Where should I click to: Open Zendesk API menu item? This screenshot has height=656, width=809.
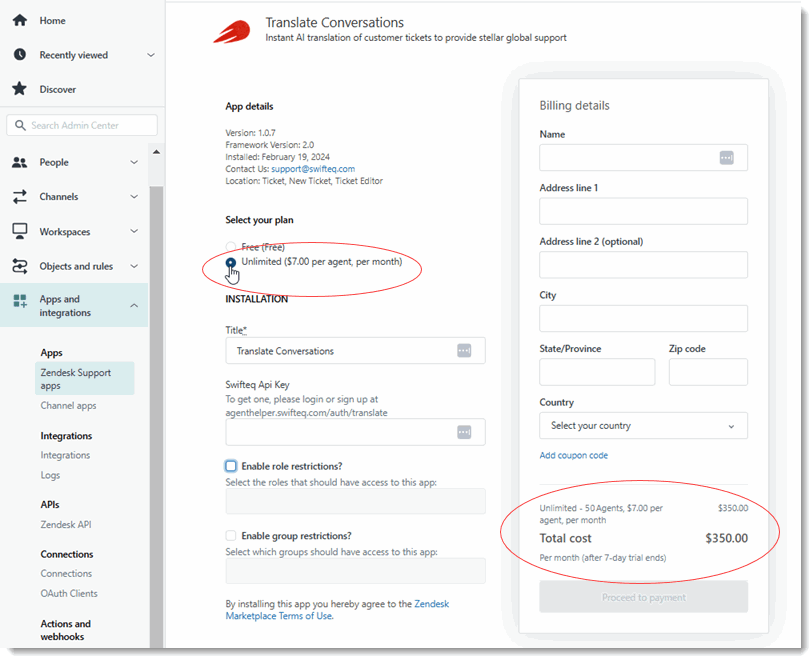(66, 524)
